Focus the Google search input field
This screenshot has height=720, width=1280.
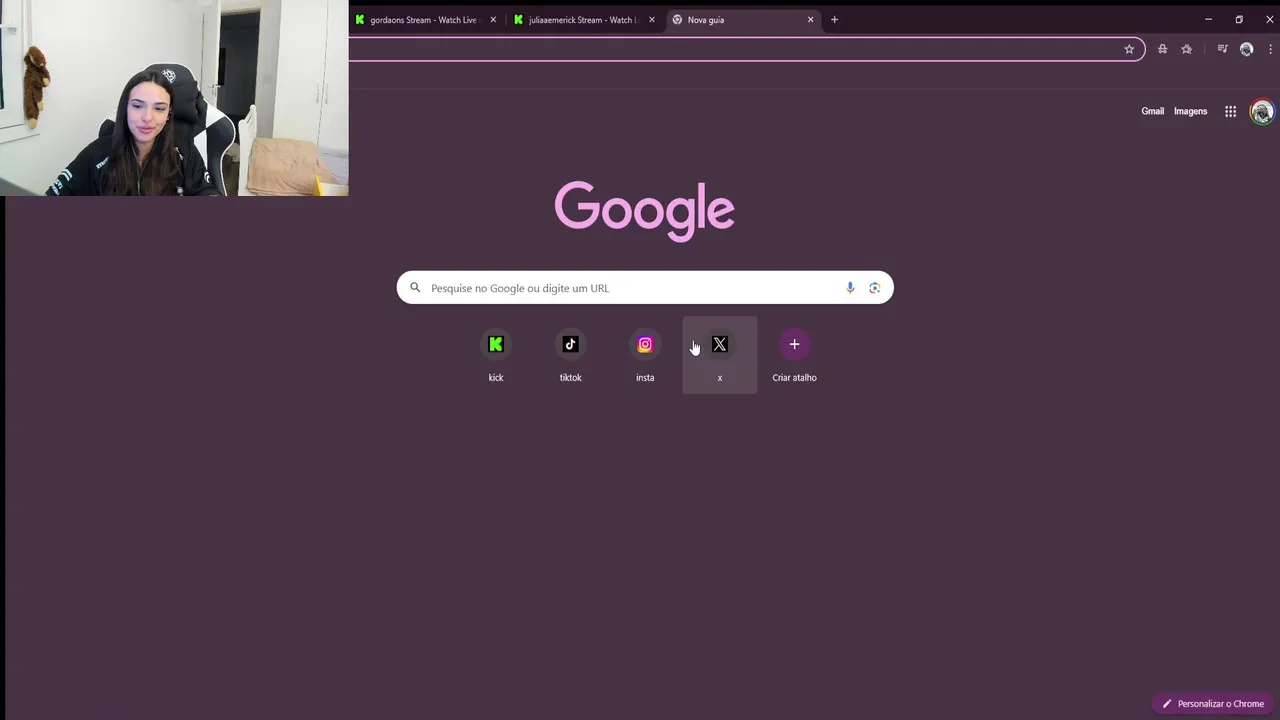tap(645, 288)
